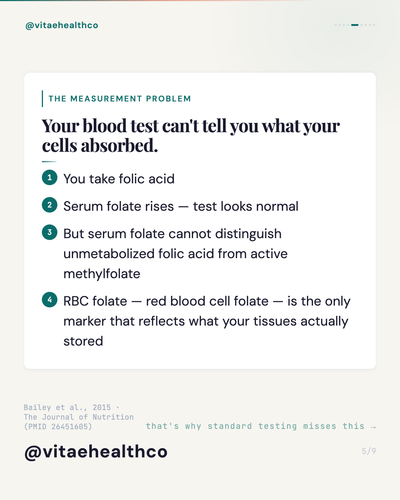Click the RBC folate step text
400x500 pixels.
[x=207, y=321]
